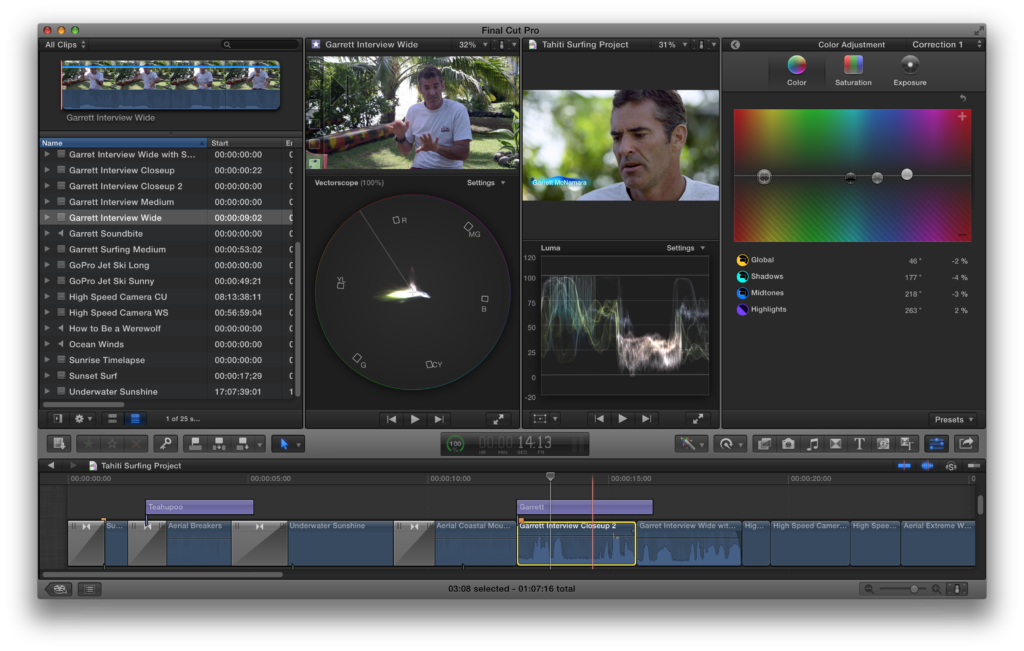Open browser action gear menu

point(83,419)
